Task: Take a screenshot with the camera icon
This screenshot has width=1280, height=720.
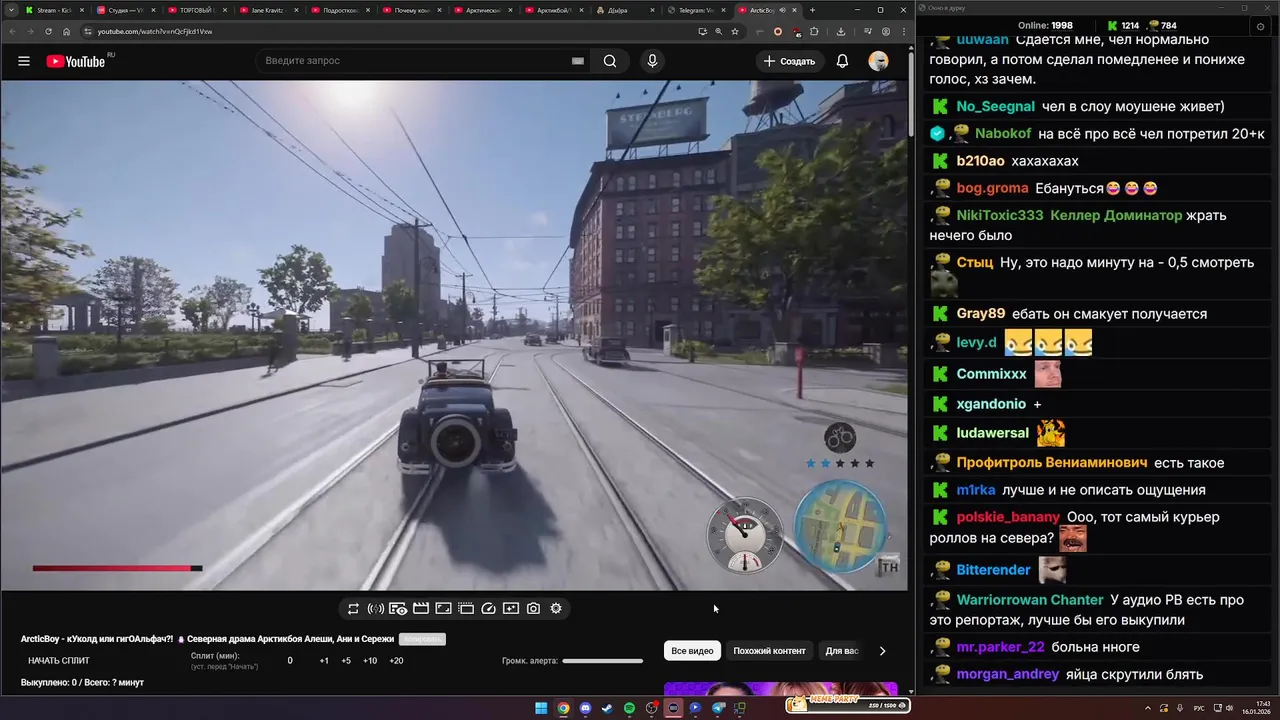Action: tap(533, 608)
